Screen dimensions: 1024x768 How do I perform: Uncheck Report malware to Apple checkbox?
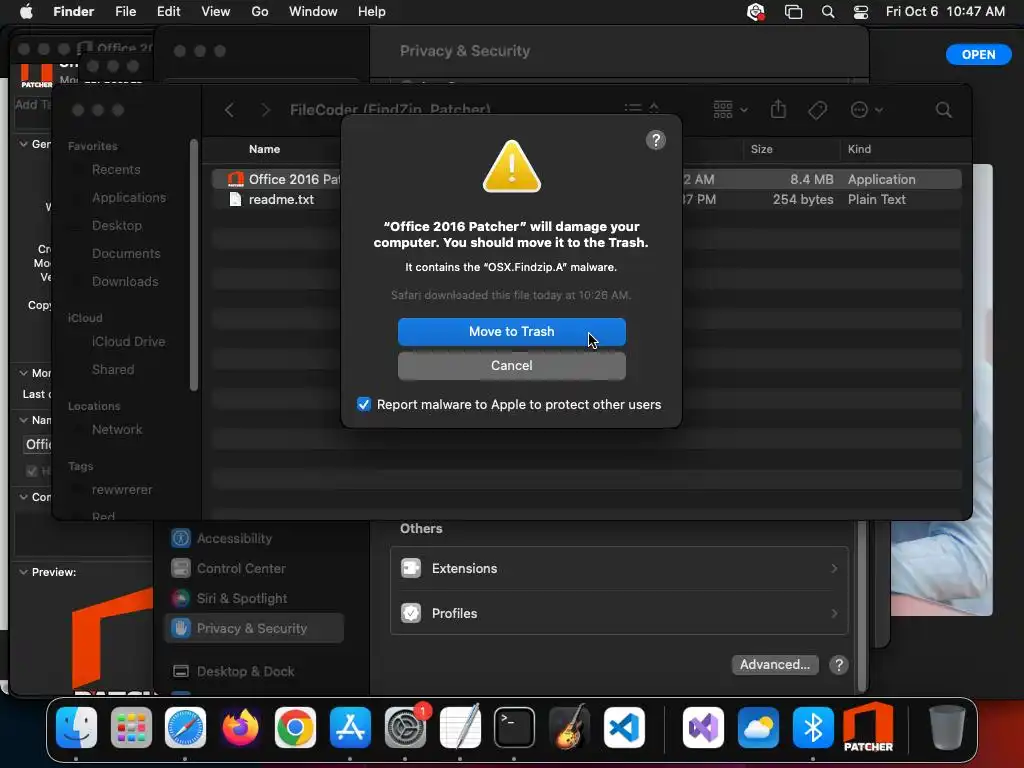click(x=364, y=404)
